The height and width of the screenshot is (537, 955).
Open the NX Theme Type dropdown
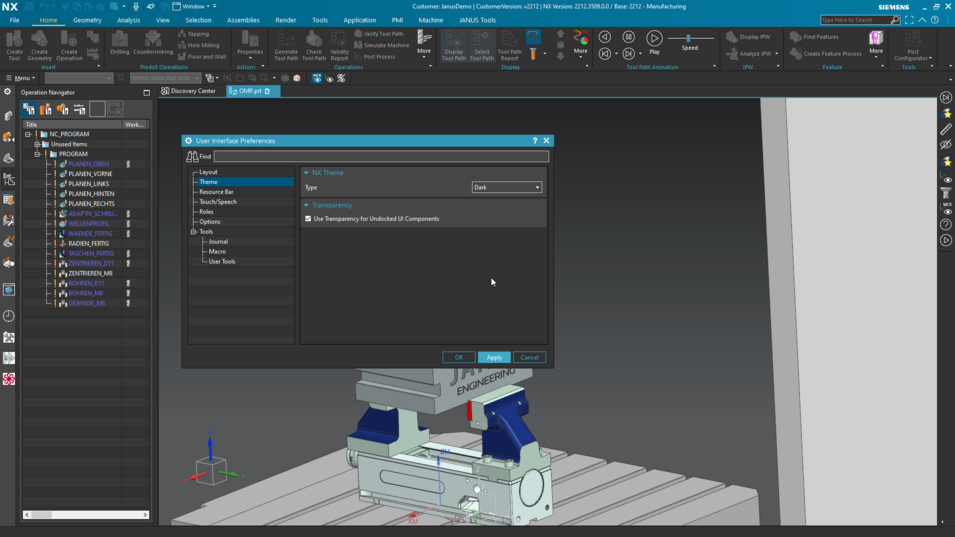(x=506, y=188)
